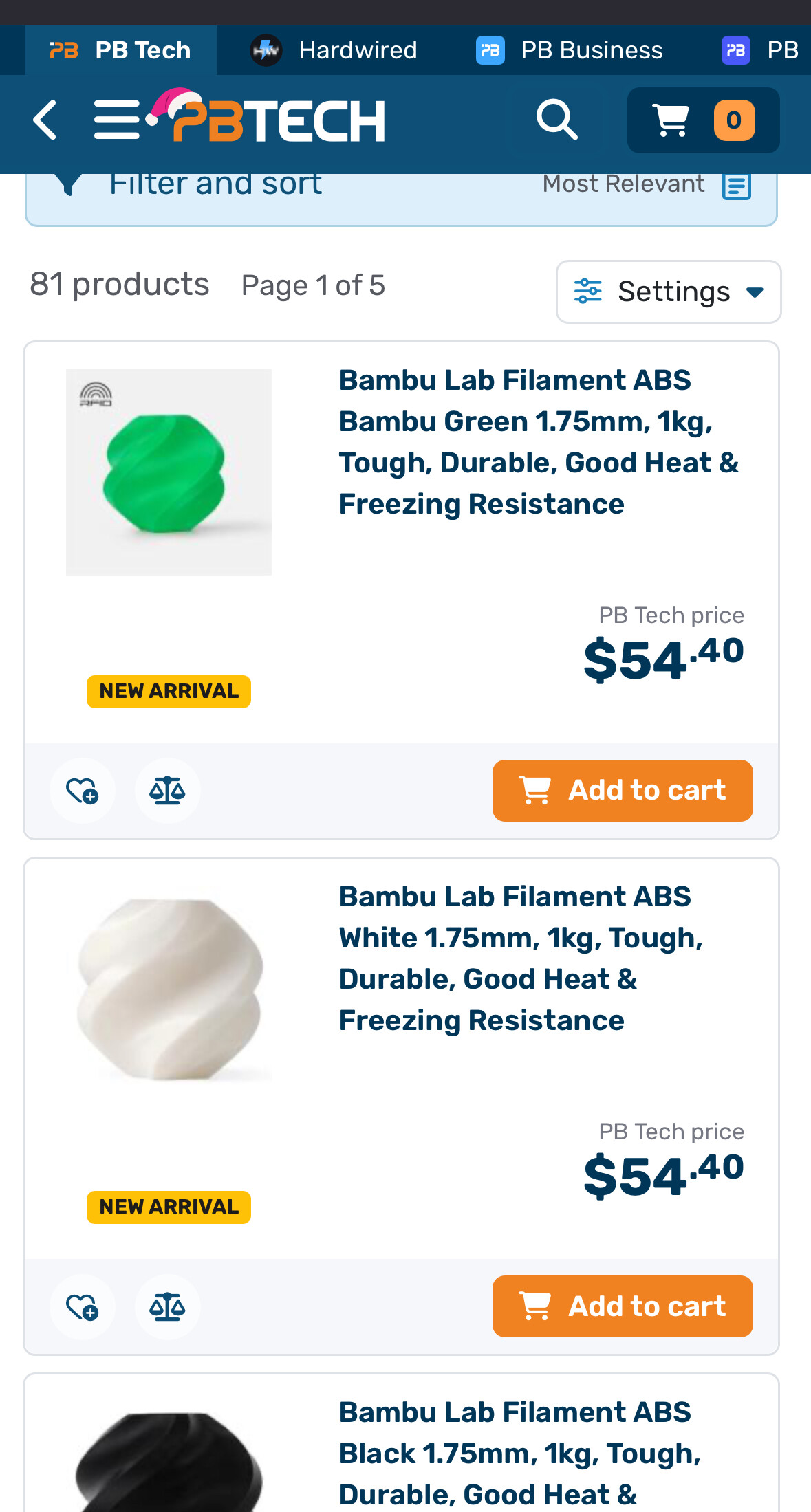Open the shopping cart showing 0 items
This screenshot has width=811, height=1512.
pyautogui.click(x=703, y=120)
